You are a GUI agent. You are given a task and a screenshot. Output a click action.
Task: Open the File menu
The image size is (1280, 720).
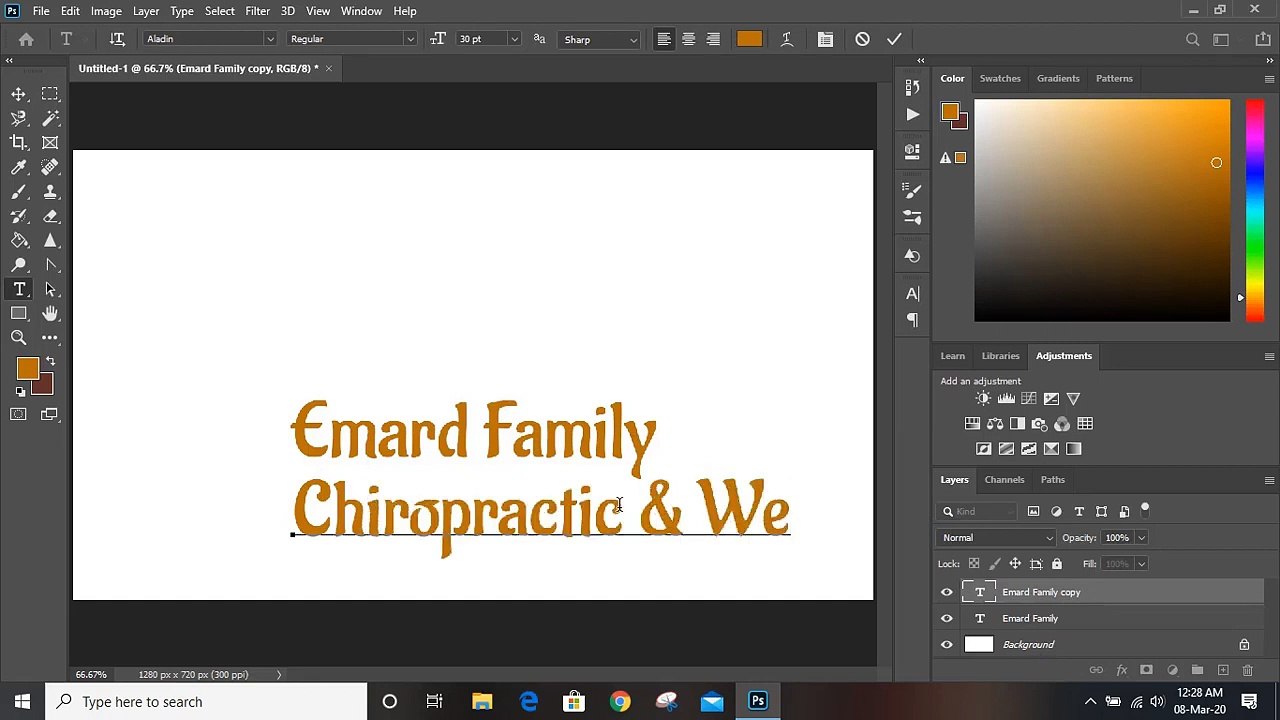(x=41, y=11)
